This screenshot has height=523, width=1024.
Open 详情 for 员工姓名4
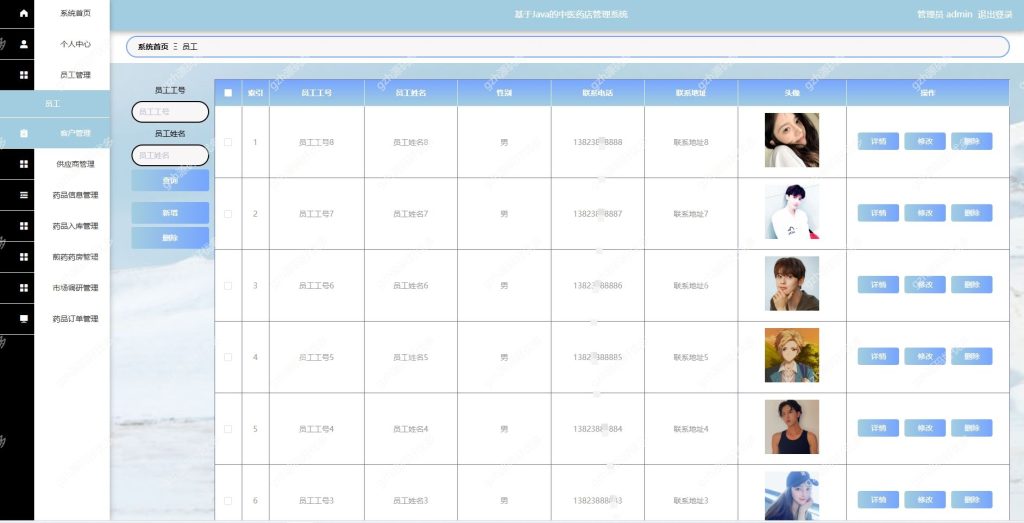point(878,428)
